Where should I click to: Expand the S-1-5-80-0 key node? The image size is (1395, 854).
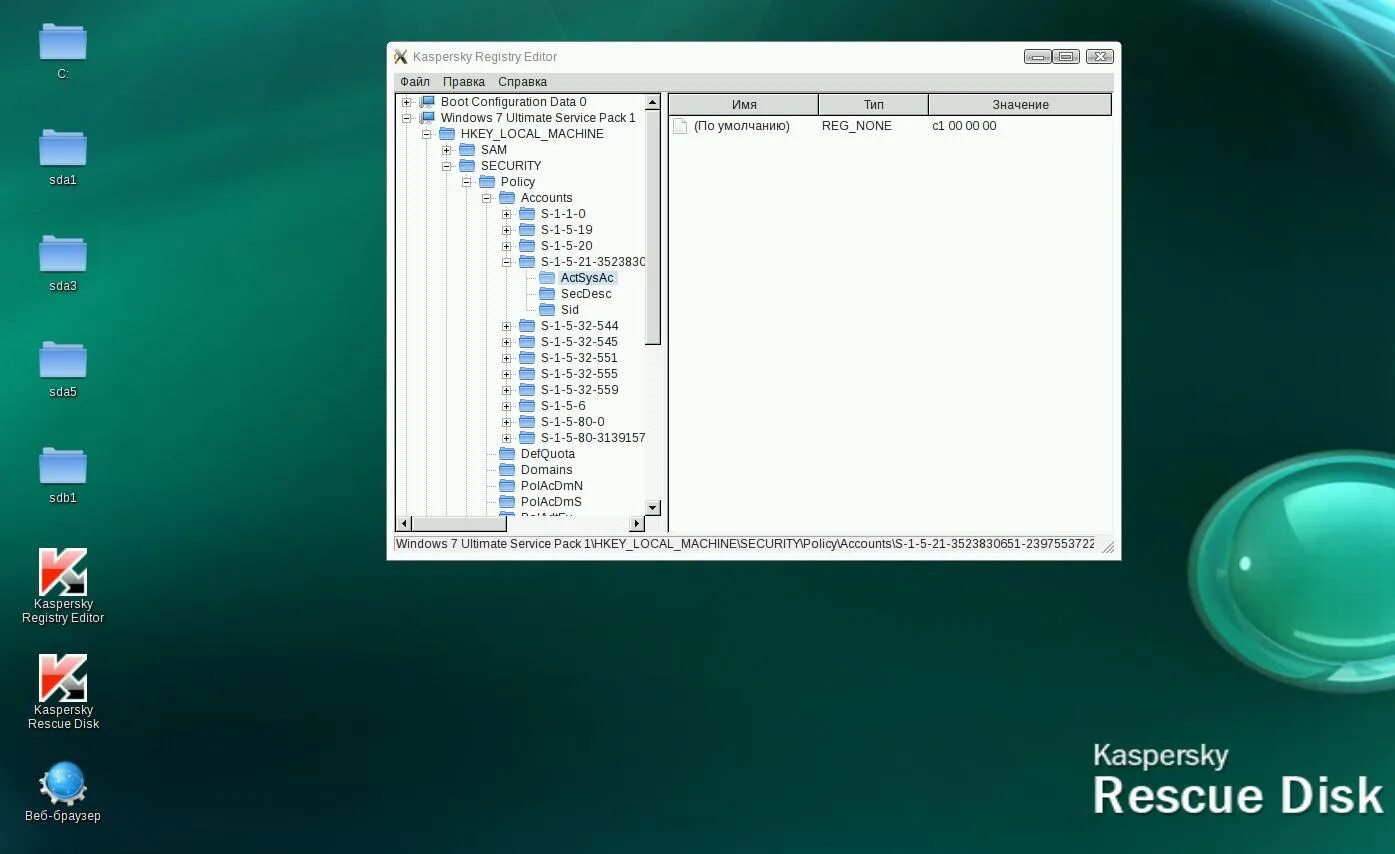507,422
